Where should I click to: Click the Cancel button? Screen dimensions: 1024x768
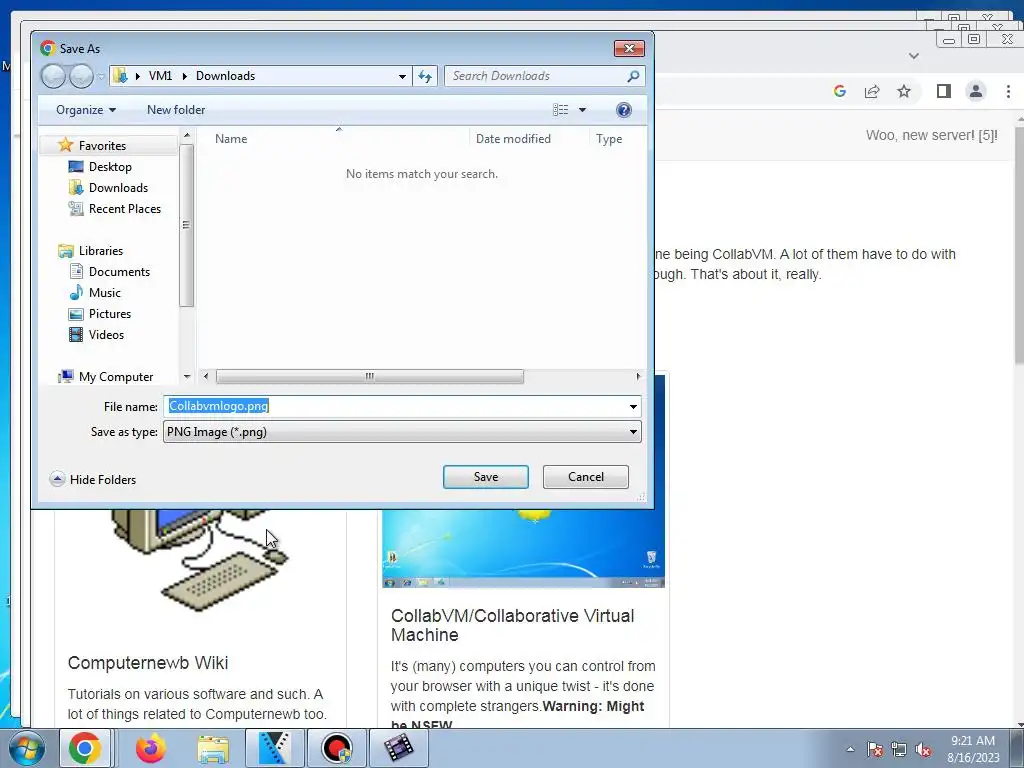[x=585, y=477]
